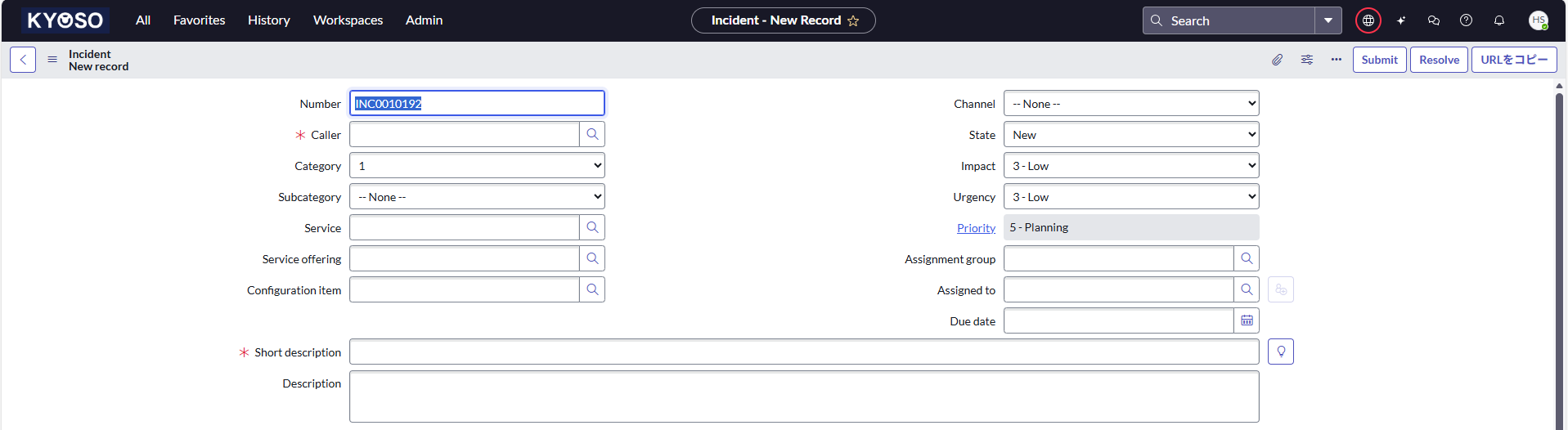
Task: Open the personalize form settings icon
Action: pos(1307,60)
